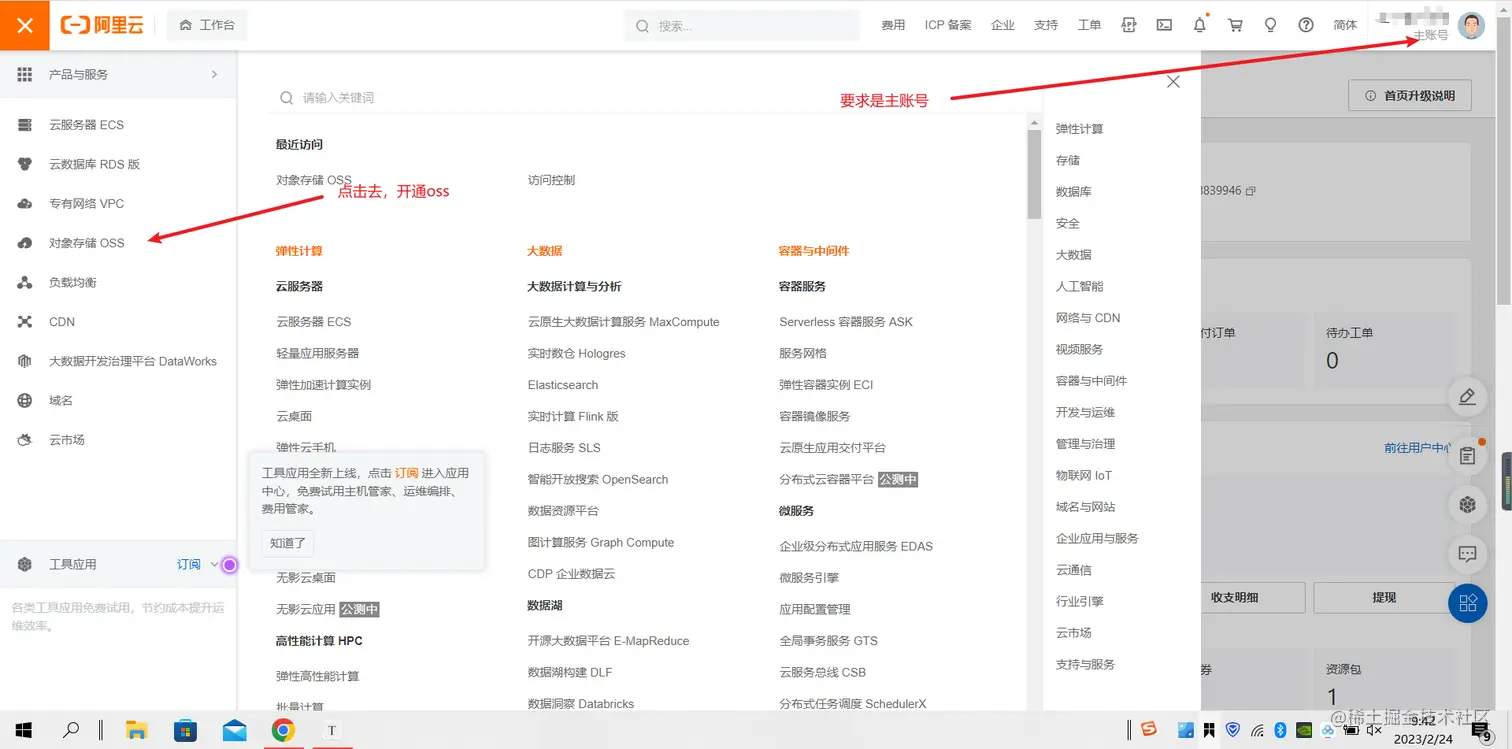Open Windows Start menu
1512x749 pixels.
point(24,731)
